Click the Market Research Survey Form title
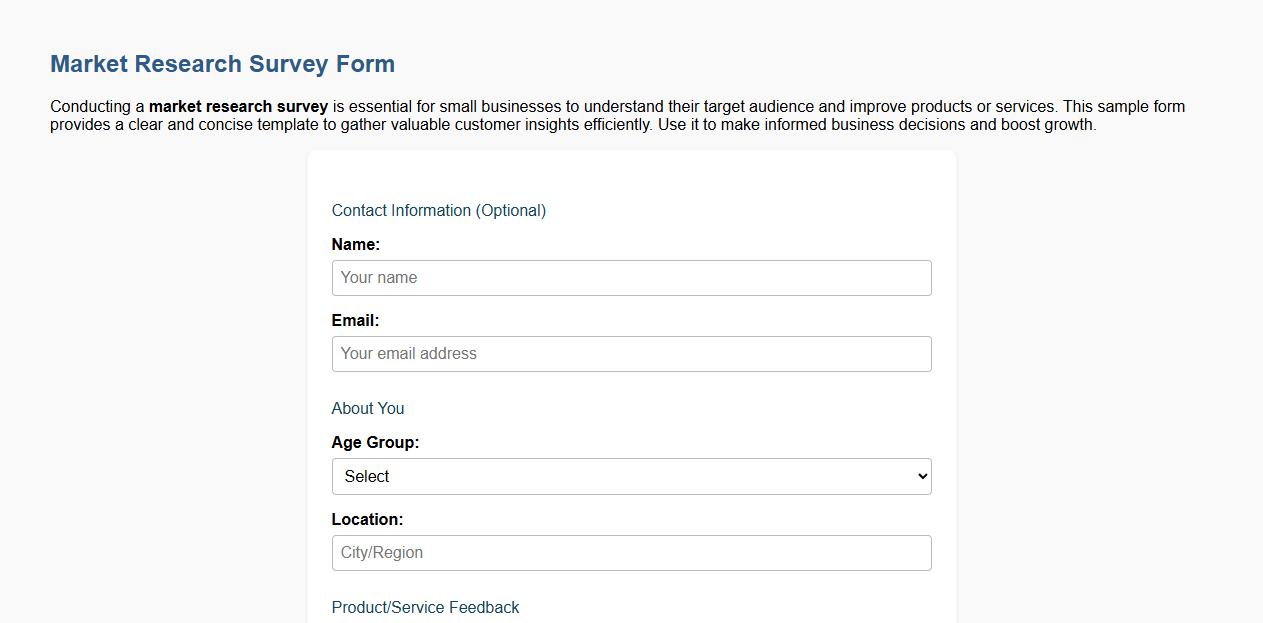 tap(222, 63)
